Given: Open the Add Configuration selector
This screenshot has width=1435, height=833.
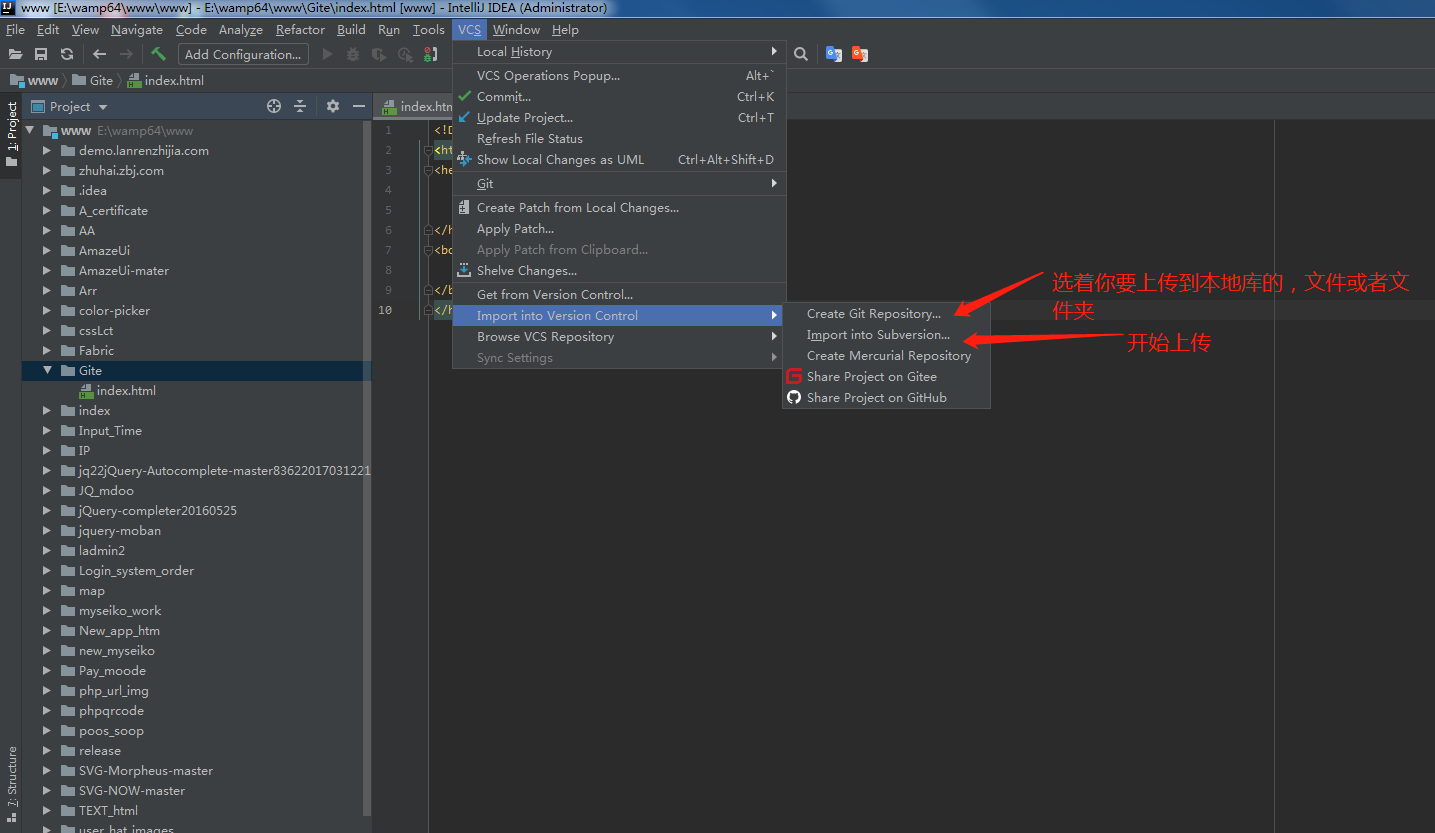Looking at the screenshot, I should tap(243, 54).
